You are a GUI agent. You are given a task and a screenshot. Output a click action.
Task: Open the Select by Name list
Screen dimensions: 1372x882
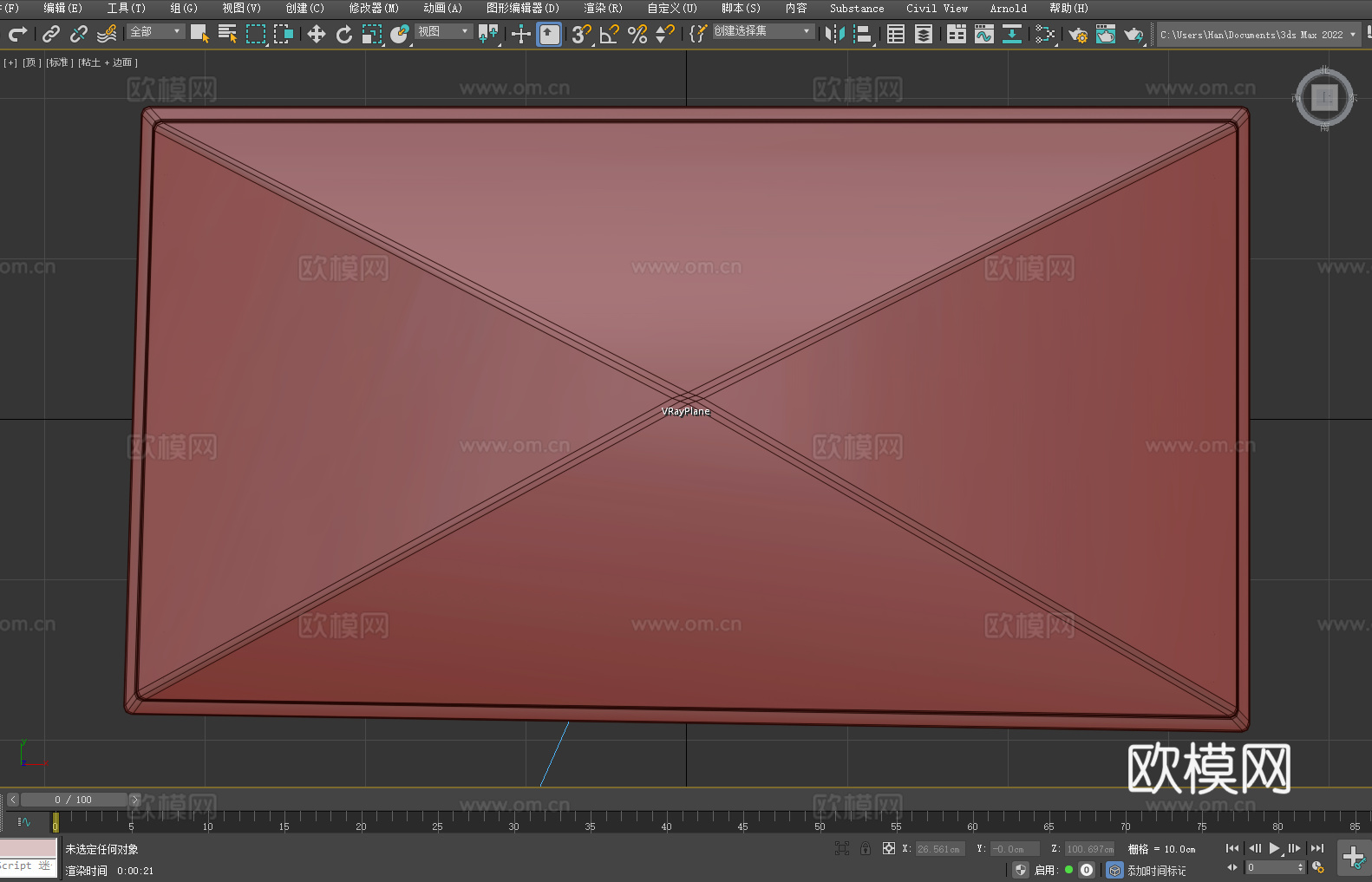click(227, 34)
